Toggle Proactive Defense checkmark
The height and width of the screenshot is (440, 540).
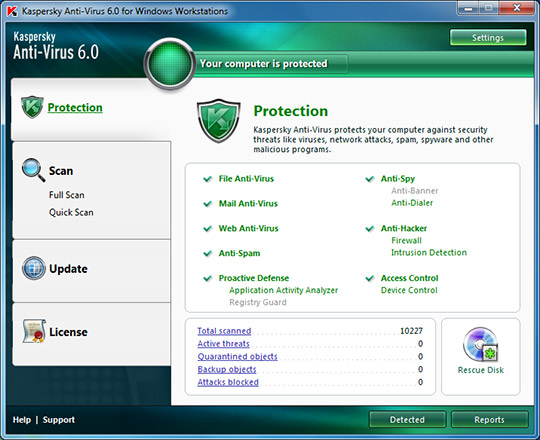207,278
